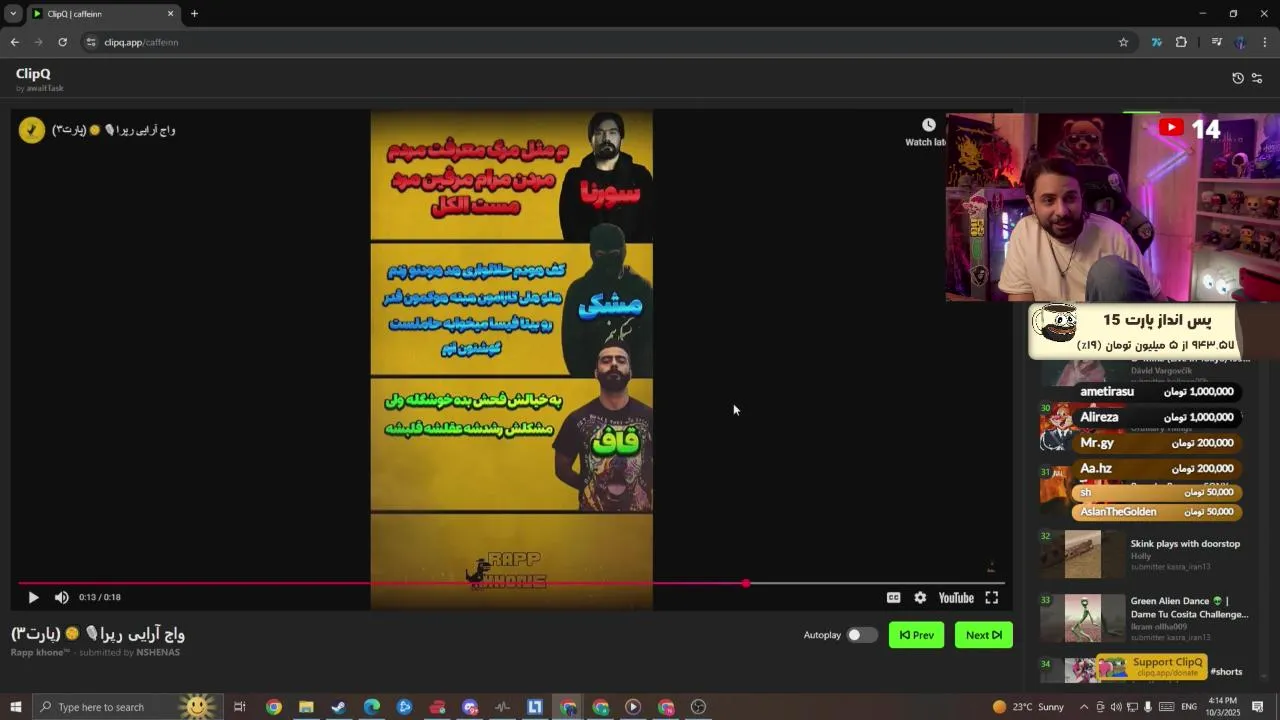Open the media control icon in toolbar

coord(1216,42)
